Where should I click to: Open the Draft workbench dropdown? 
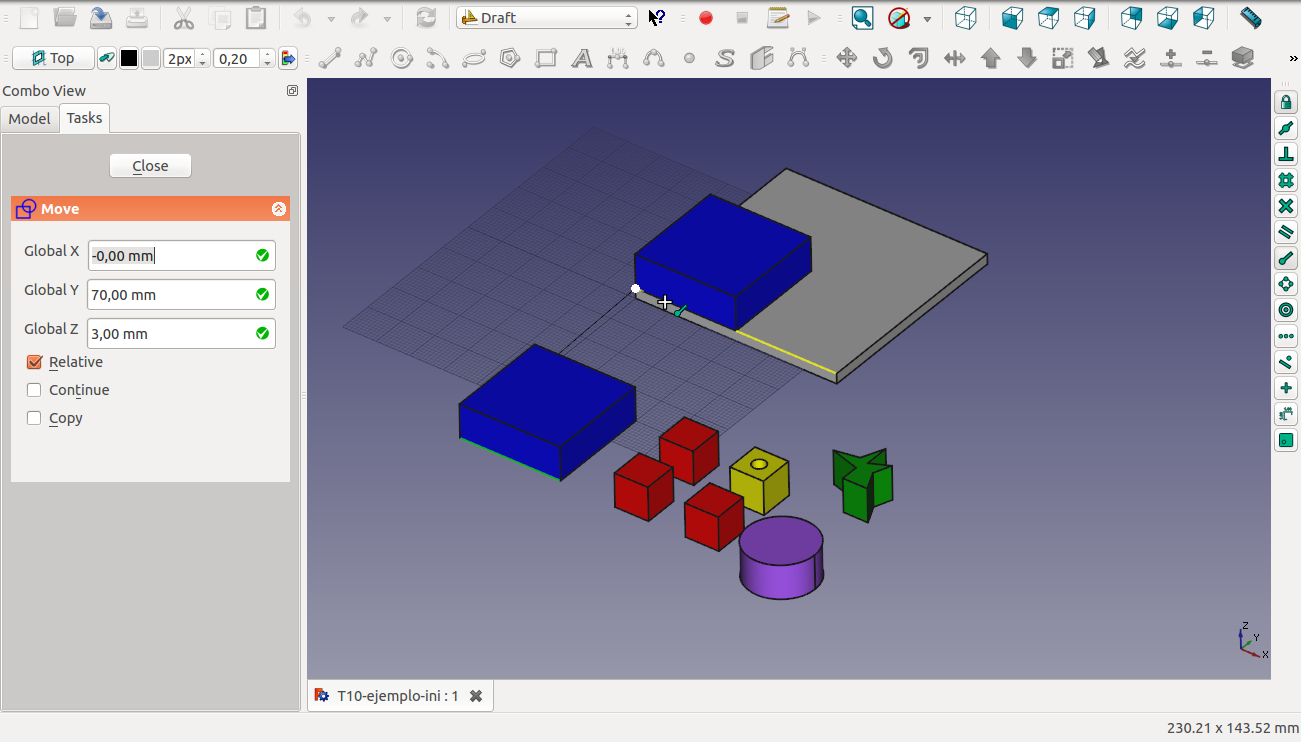point(546,18)
